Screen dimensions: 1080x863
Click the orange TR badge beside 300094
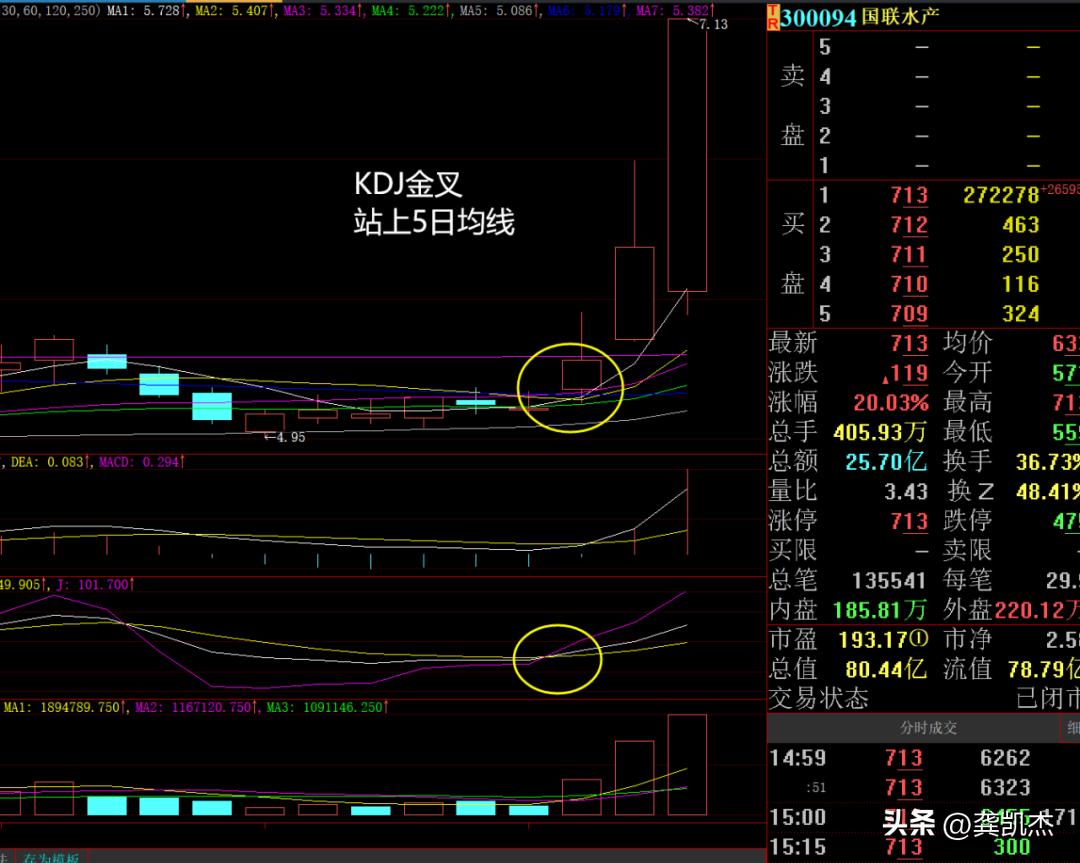coord(773,17)
